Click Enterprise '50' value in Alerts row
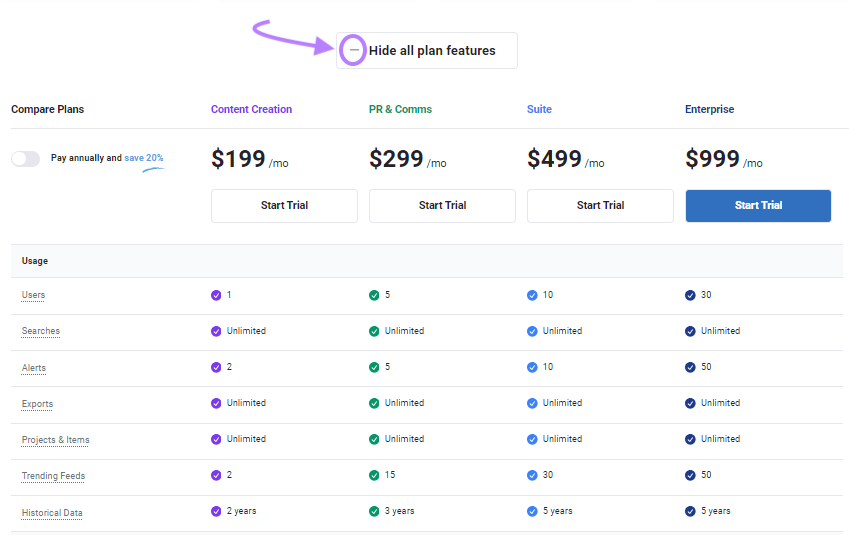 point(706,367)
